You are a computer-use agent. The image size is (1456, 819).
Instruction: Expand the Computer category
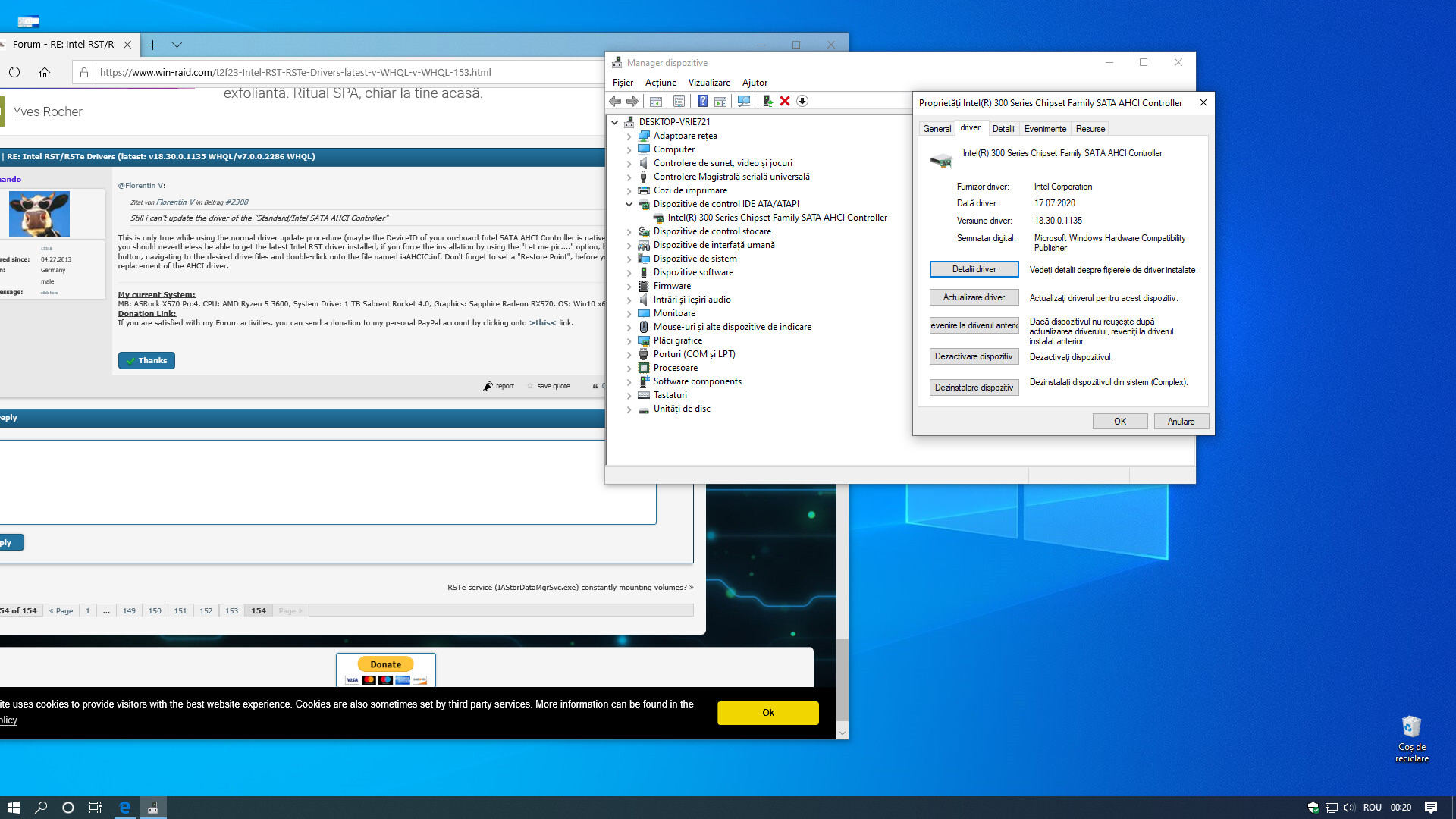coord(629,150)
